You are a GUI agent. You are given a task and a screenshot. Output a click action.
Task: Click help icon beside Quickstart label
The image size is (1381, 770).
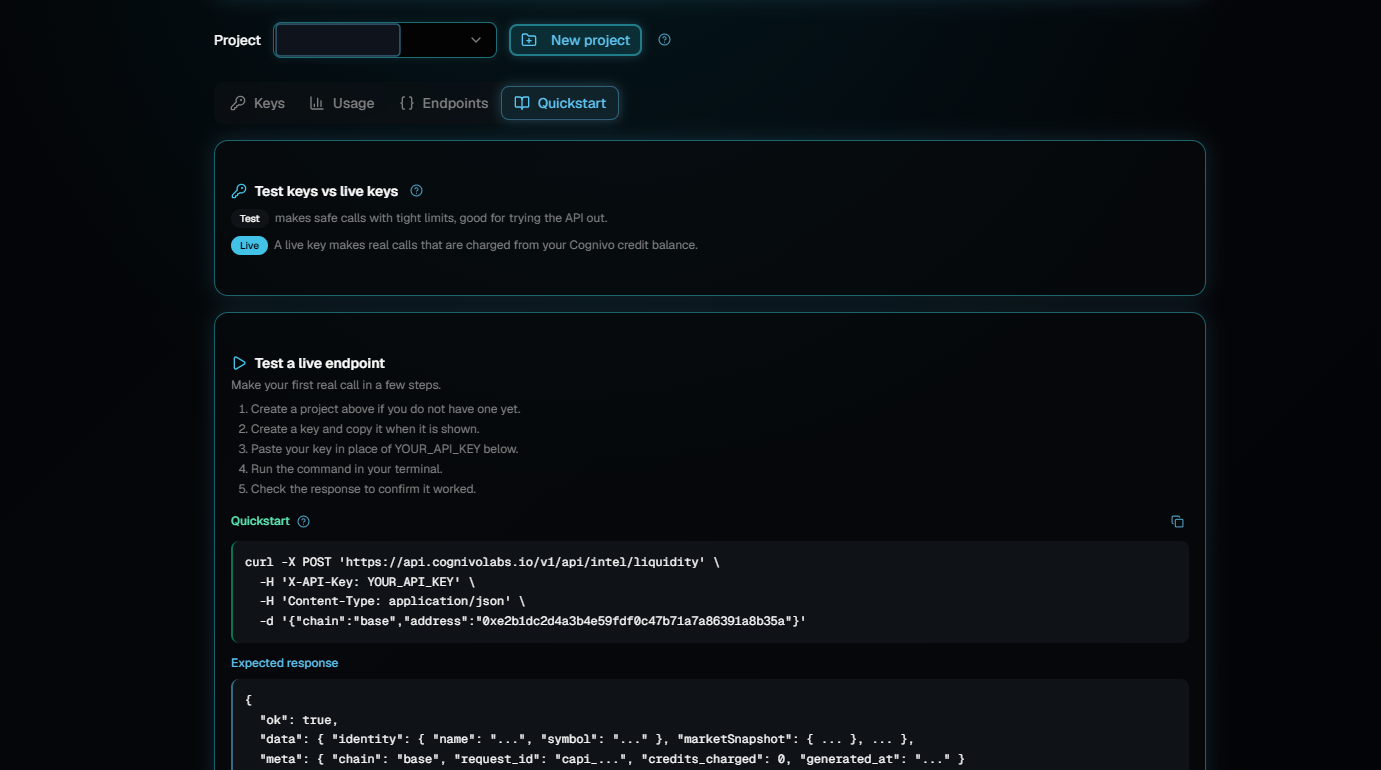pos(304,522)
